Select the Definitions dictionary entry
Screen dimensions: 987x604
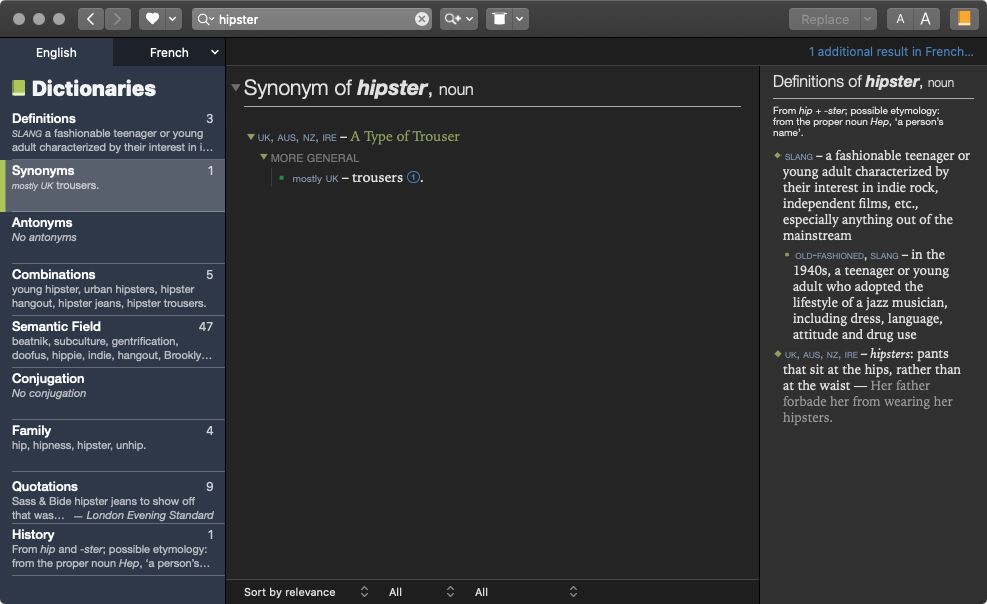[x=112, y=132]
